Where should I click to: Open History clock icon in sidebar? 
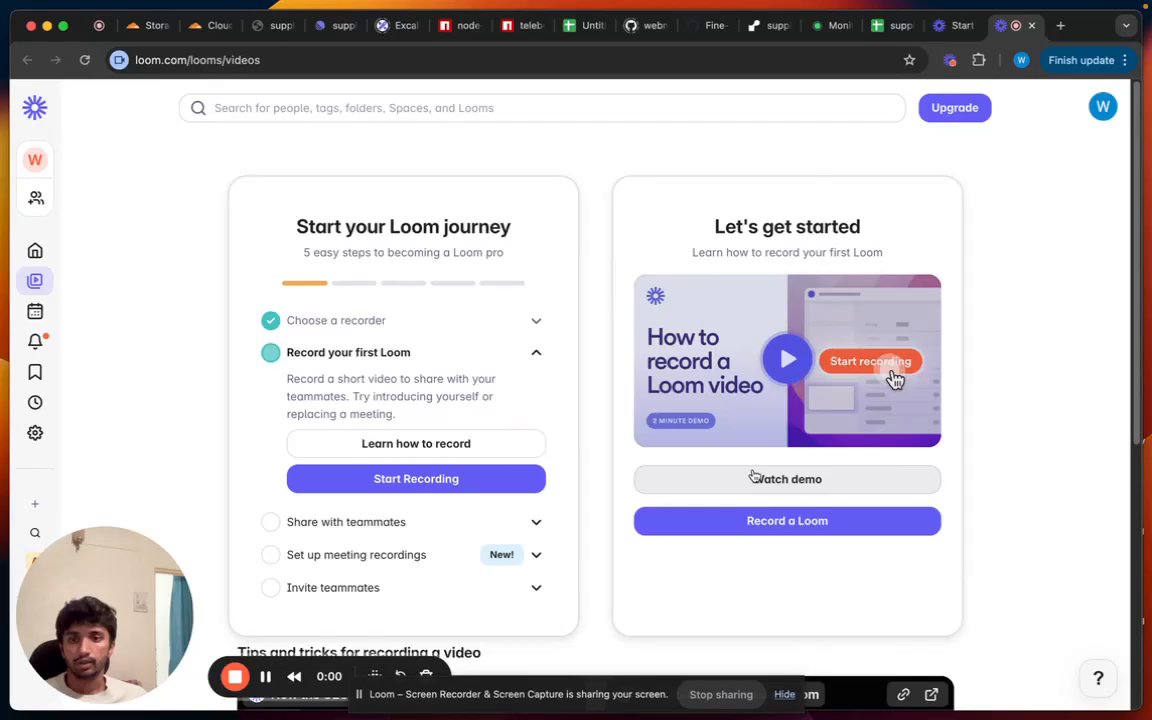click(x=35, y=403)
